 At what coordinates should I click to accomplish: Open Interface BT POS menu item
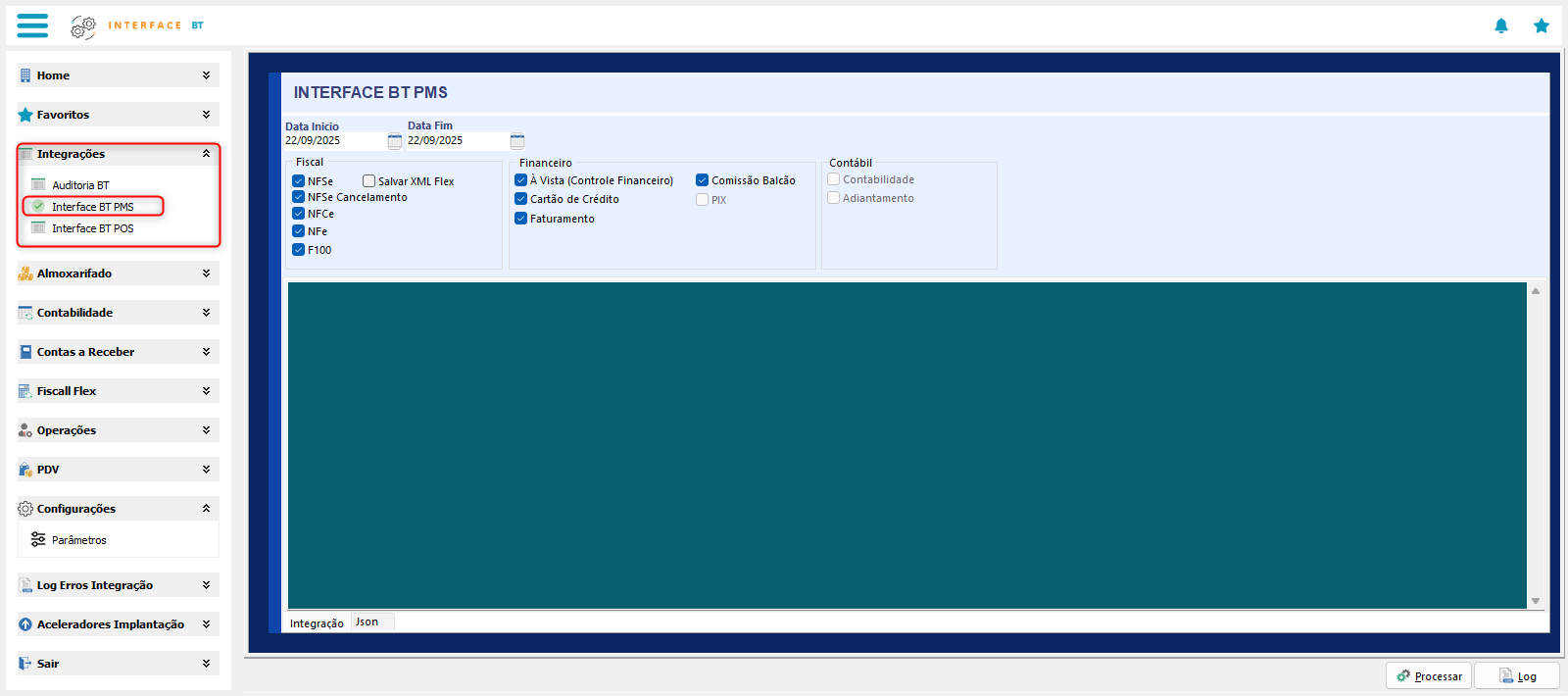click(93, 228)
